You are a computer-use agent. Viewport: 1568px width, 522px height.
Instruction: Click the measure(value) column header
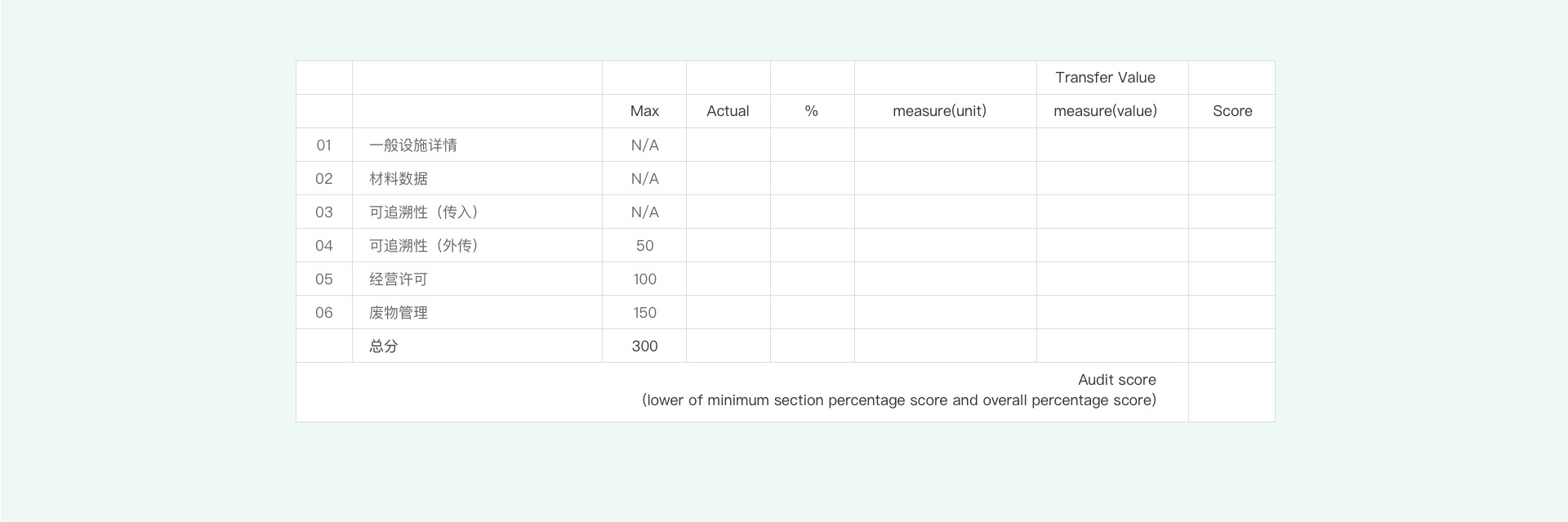tap(1105, 111)
